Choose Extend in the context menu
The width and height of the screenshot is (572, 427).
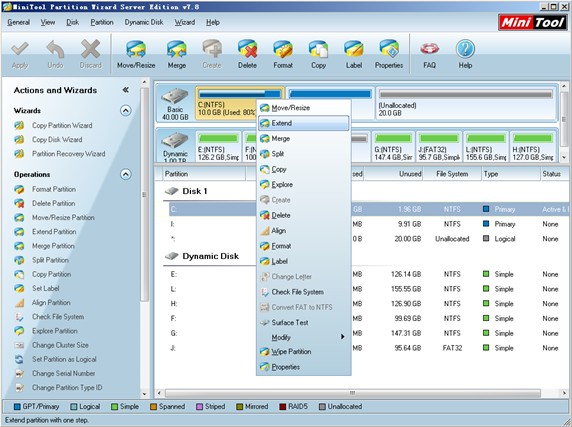click(x=304, y=123)
